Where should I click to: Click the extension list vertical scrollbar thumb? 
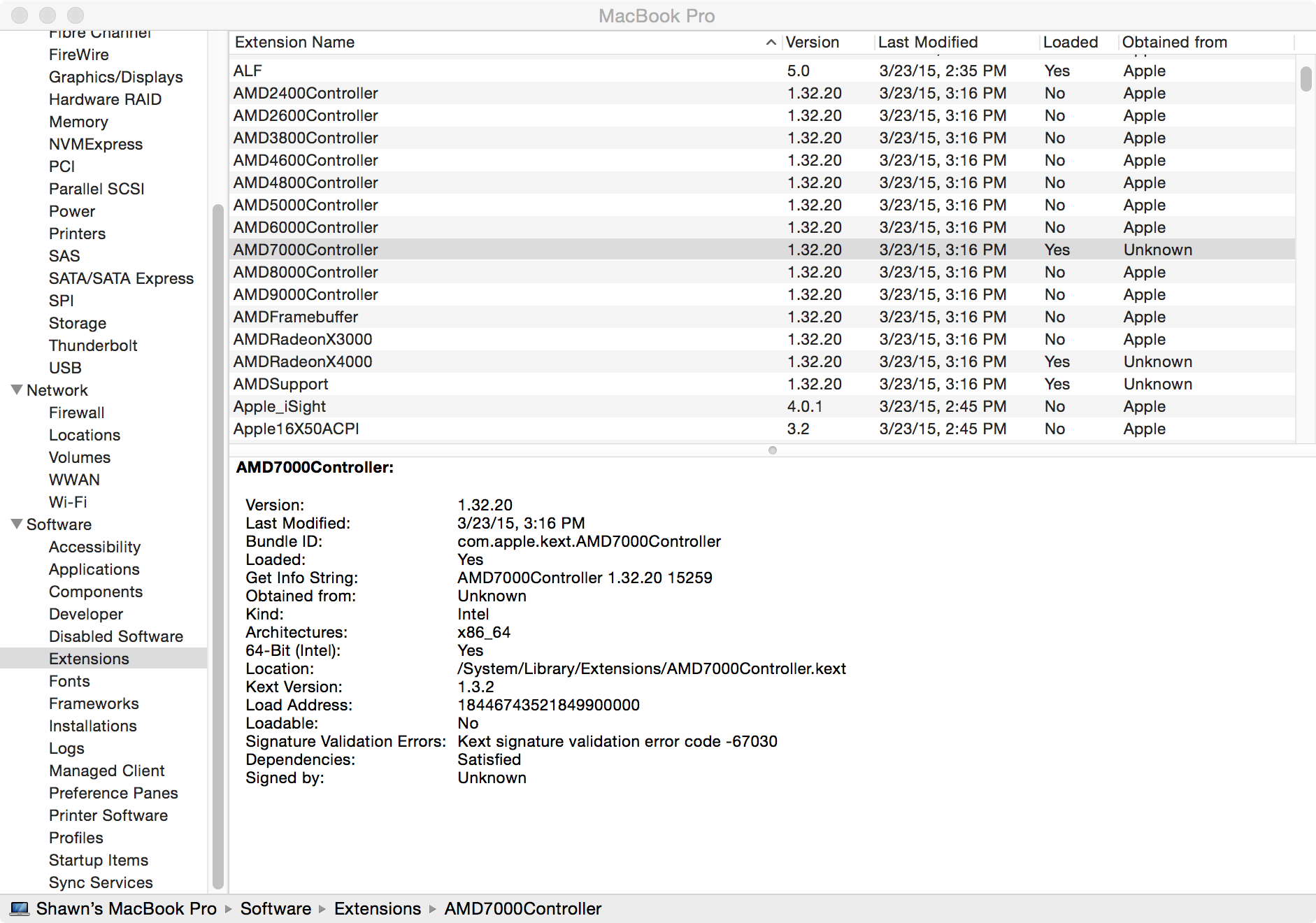tap(1306, 78)
